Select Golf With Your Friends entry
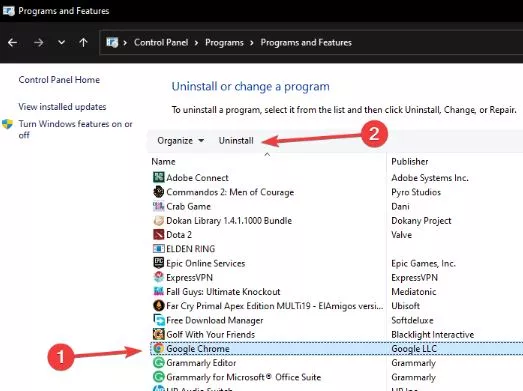523x391 pixels. (x=210, y=334)
